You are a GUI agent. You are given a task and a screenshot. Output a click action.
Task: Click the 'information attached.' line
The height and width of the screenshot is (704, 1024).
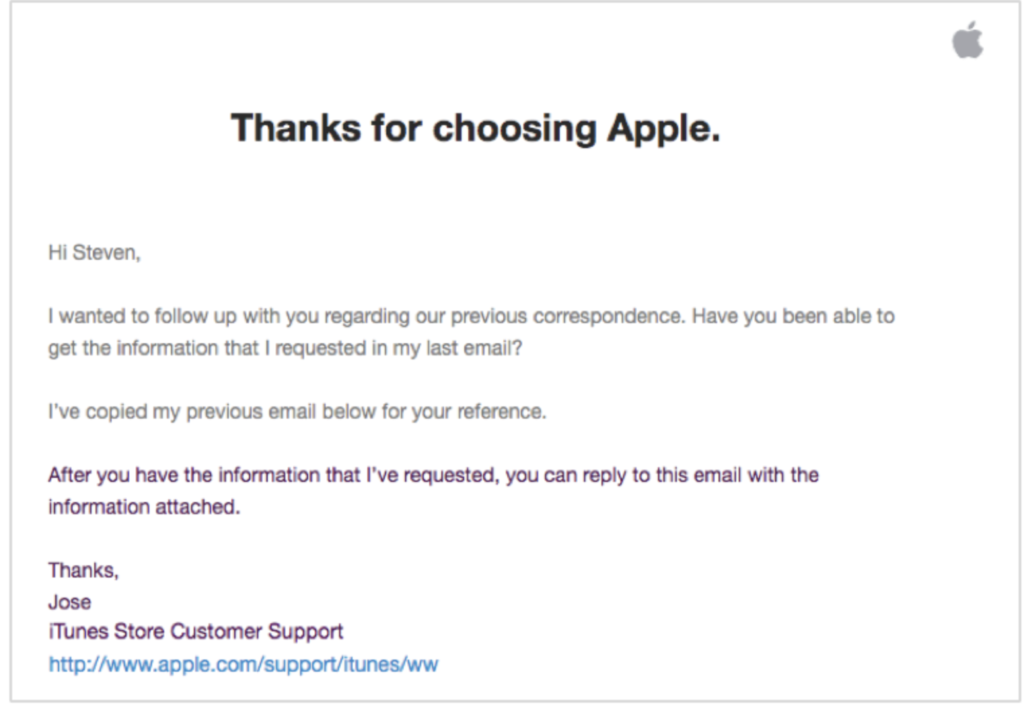coord(144,507)
